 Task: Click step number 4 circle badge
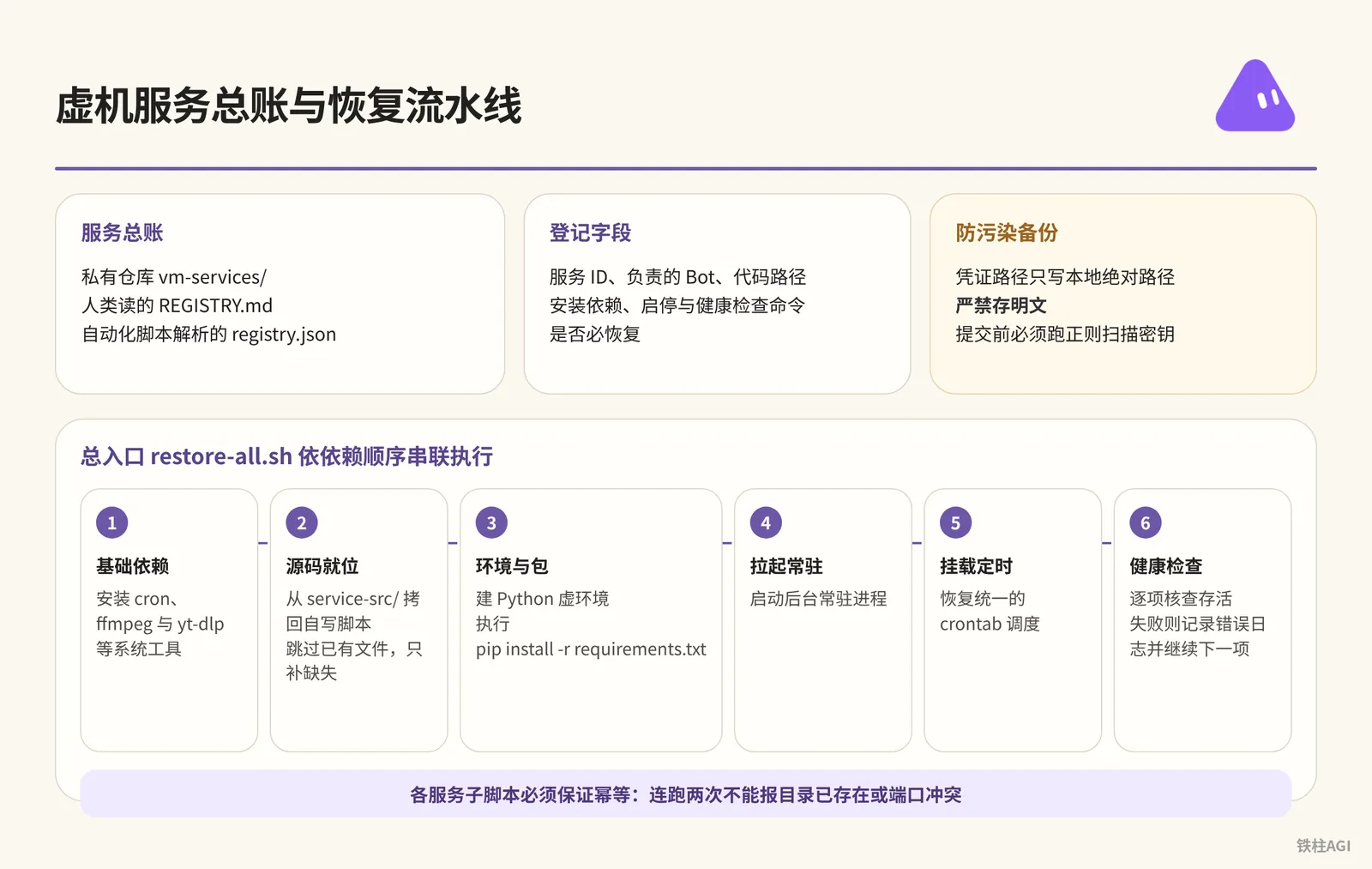pyautogui.click(x=766, y=522)
